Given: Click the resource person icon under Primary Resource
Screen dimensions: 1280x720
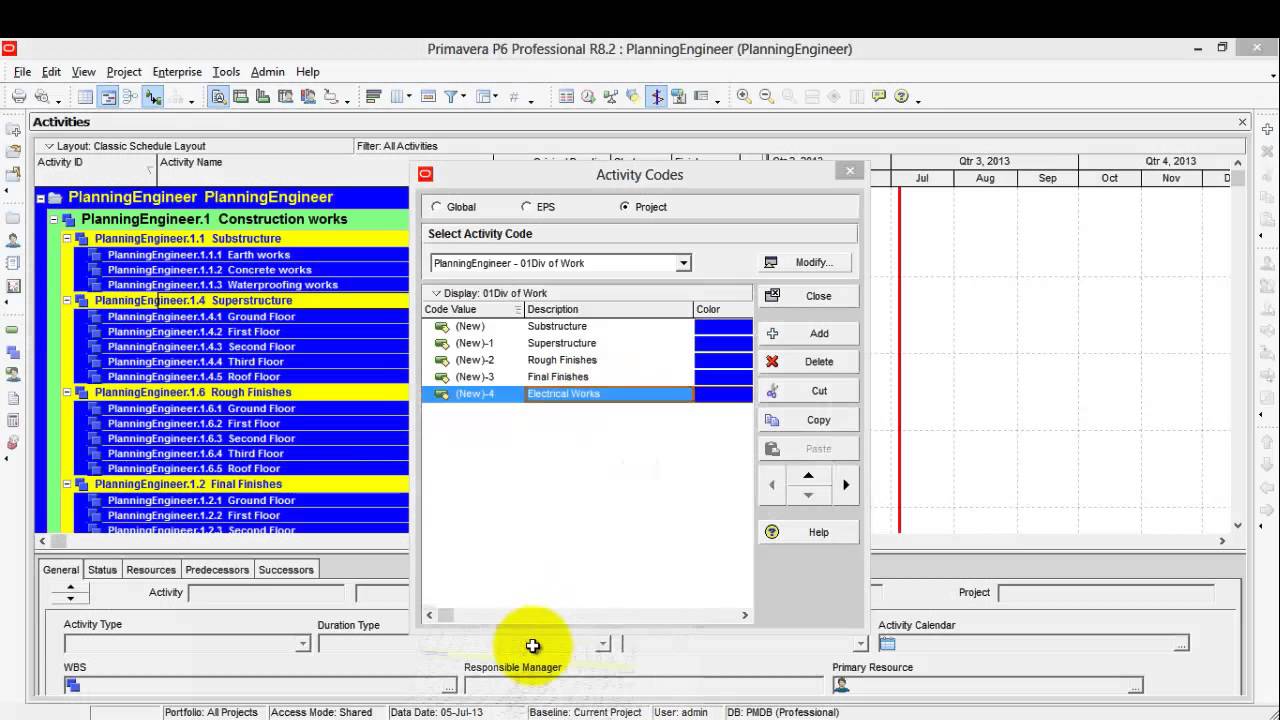Looking at the screenshot, I should coord(841,686).
